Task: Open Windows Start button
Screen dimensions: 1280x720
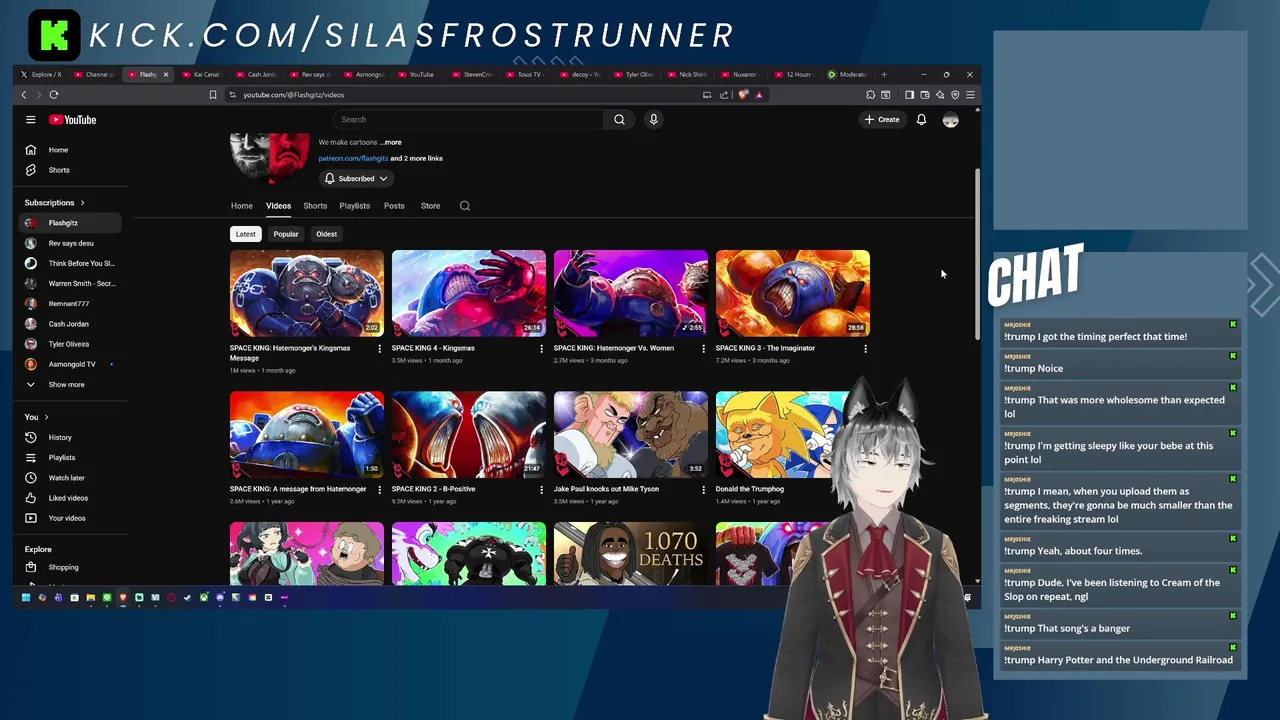Action: tap(26, 597)
